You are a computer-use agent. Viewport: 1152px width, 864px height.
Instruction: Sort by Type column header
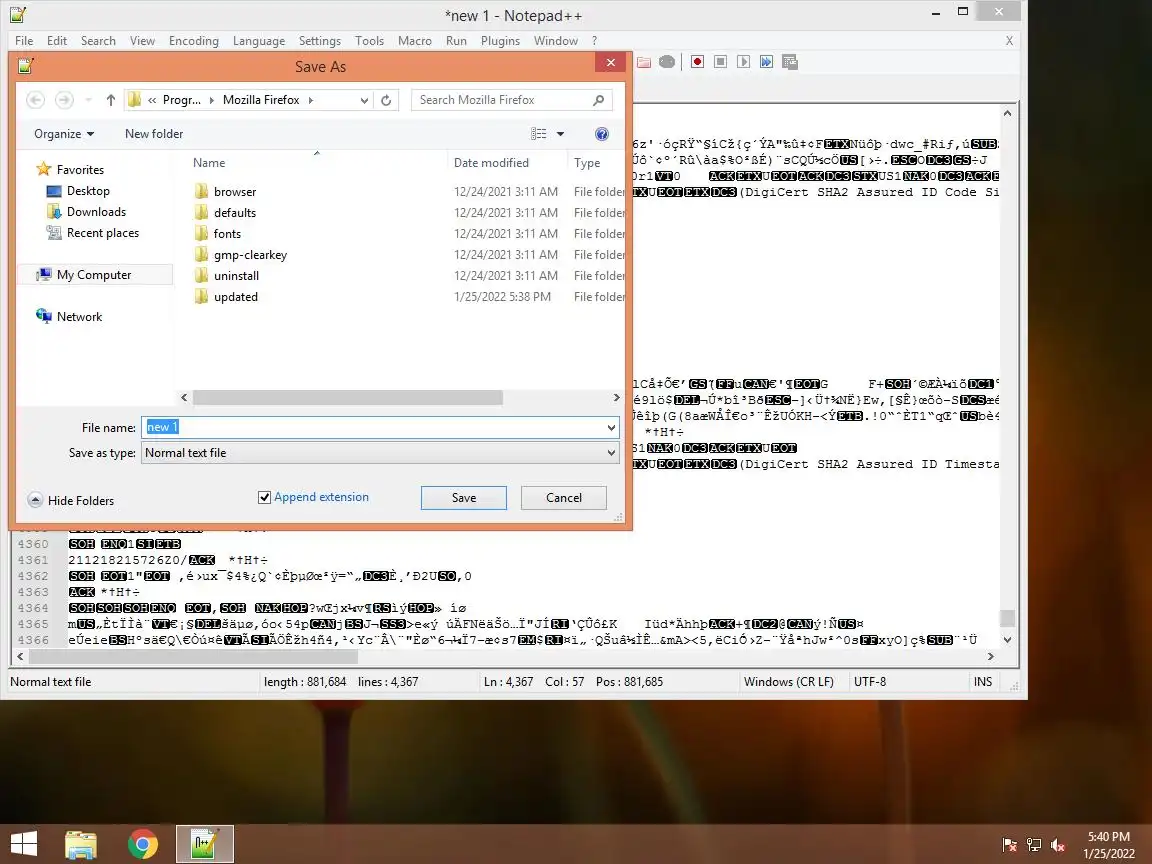(587, 163)
